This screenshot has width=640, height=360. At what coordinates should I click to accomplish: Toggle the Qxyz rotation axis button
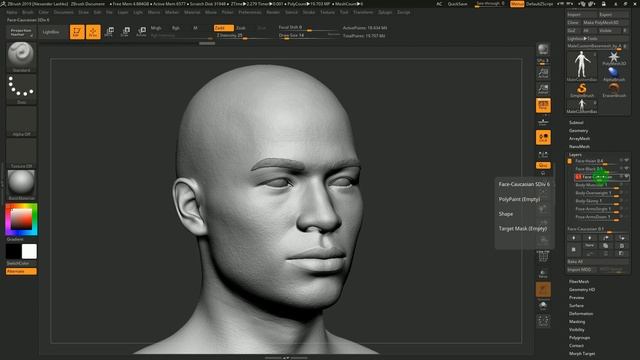(543, 165)
